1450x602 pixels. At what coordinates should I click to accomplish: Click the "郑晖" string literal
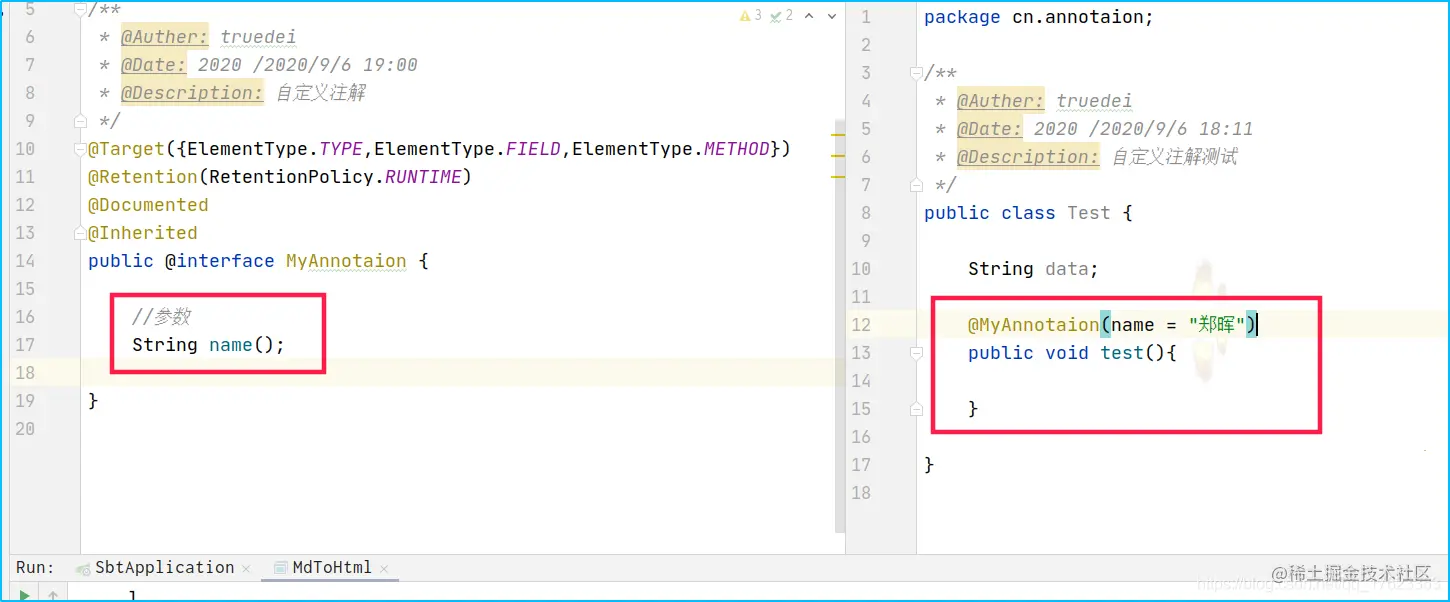pyautogui.click(x=1216, y=325)
